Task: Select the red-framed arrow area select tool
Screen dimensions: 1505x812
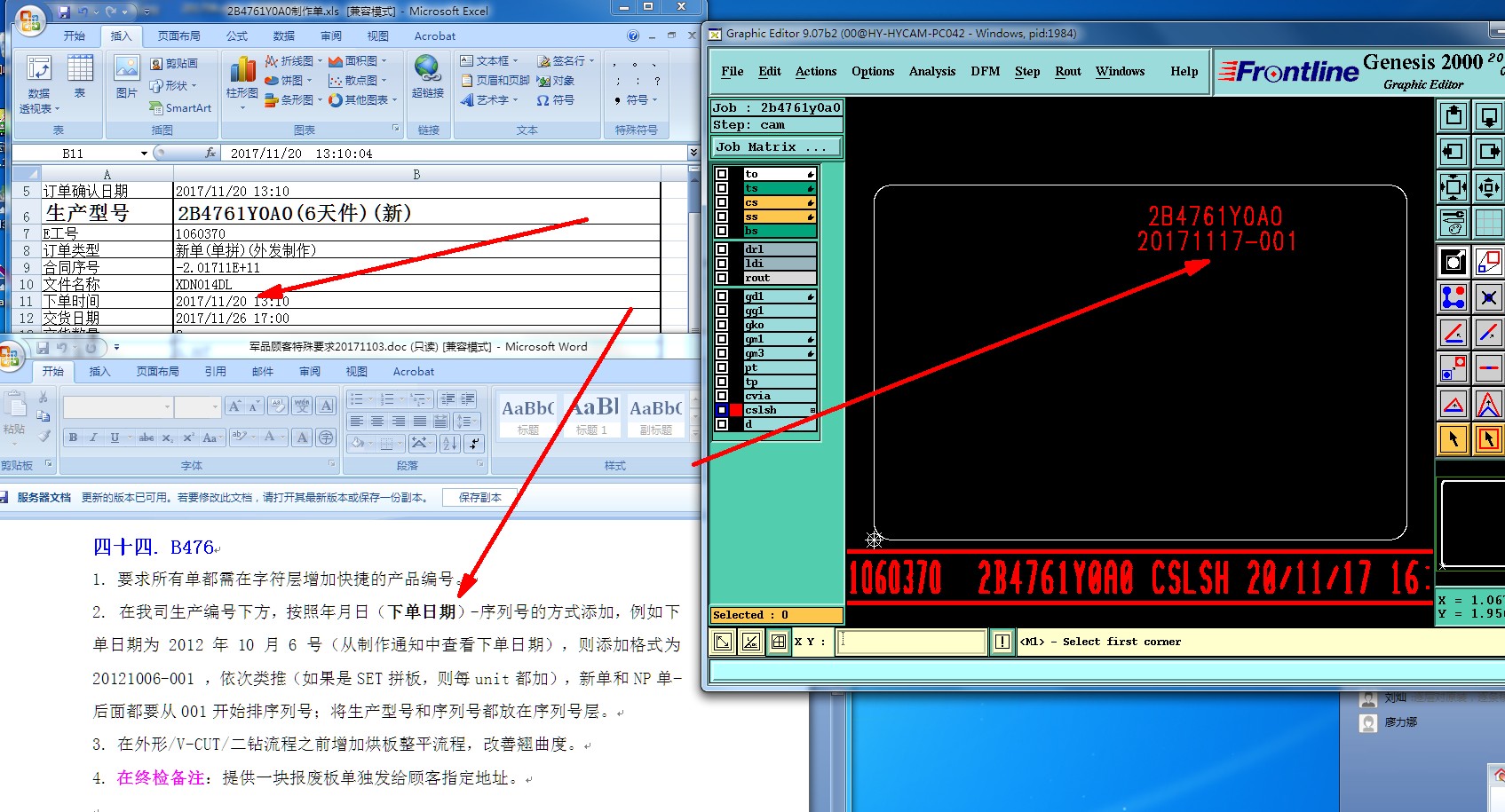Action: point(1489,439)
